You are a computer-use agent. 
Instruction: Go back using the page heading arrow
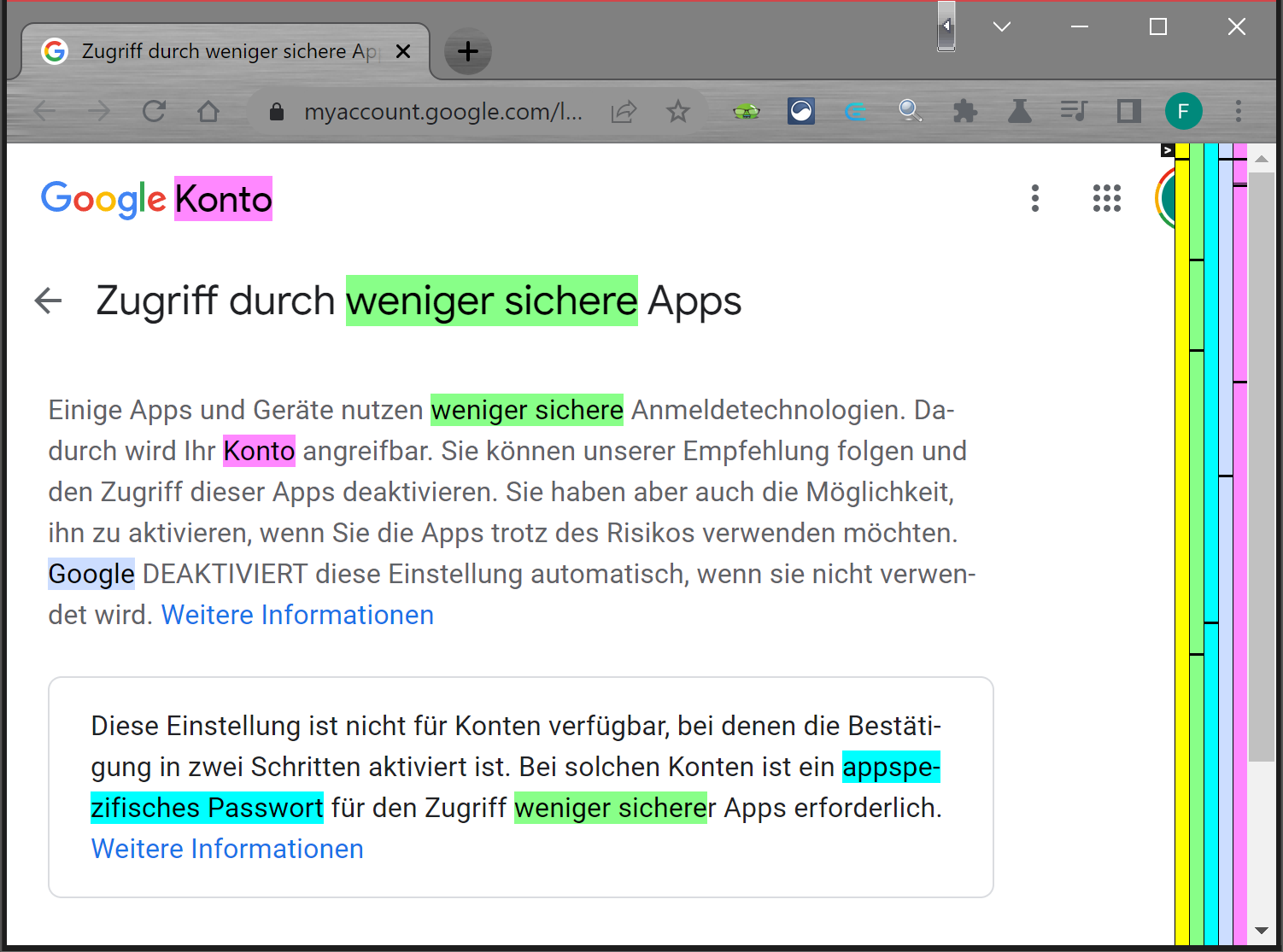point(49,301)
